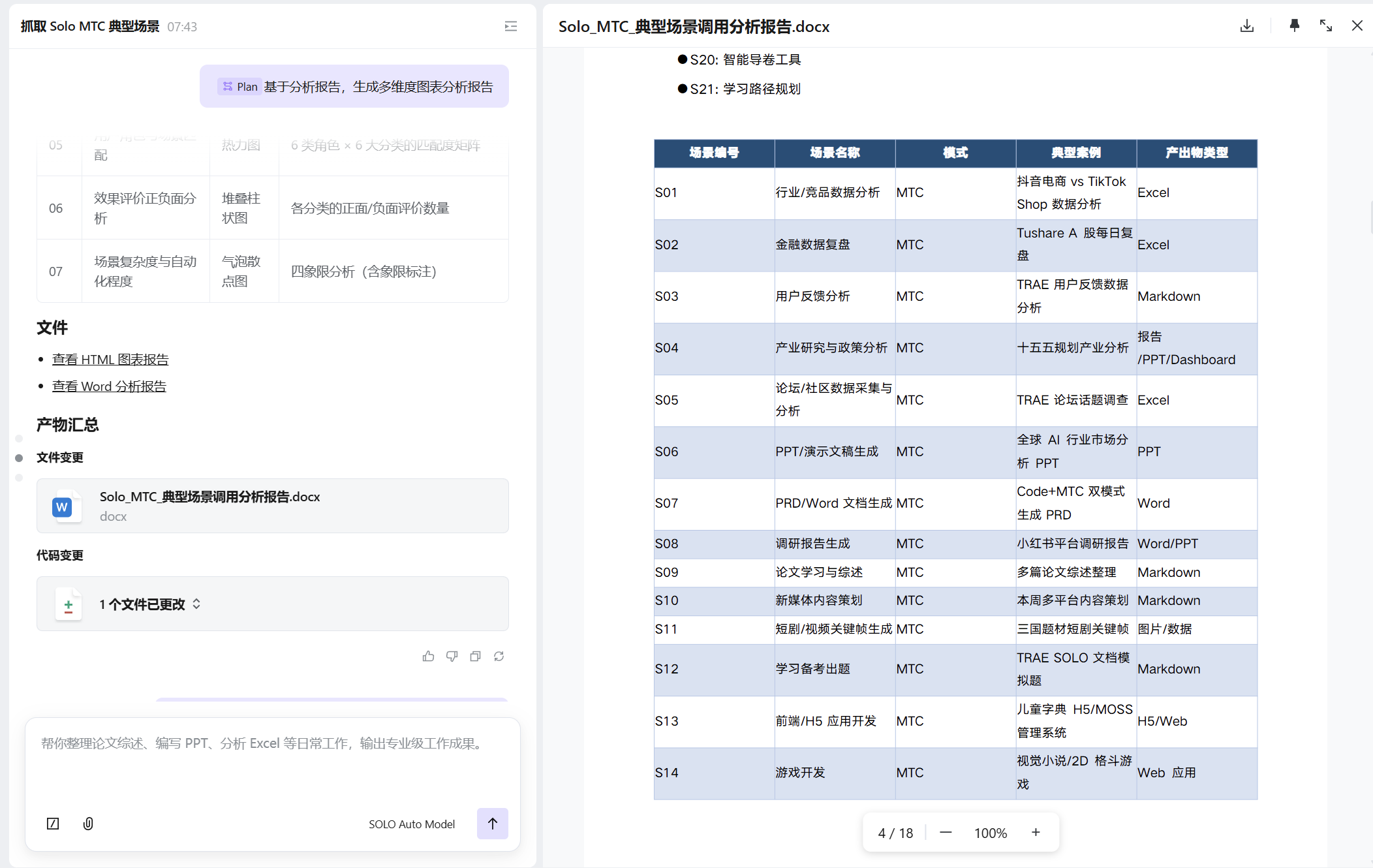Toggle the conversation outline list icon
1373x868 pixels.
pos(511,26)
